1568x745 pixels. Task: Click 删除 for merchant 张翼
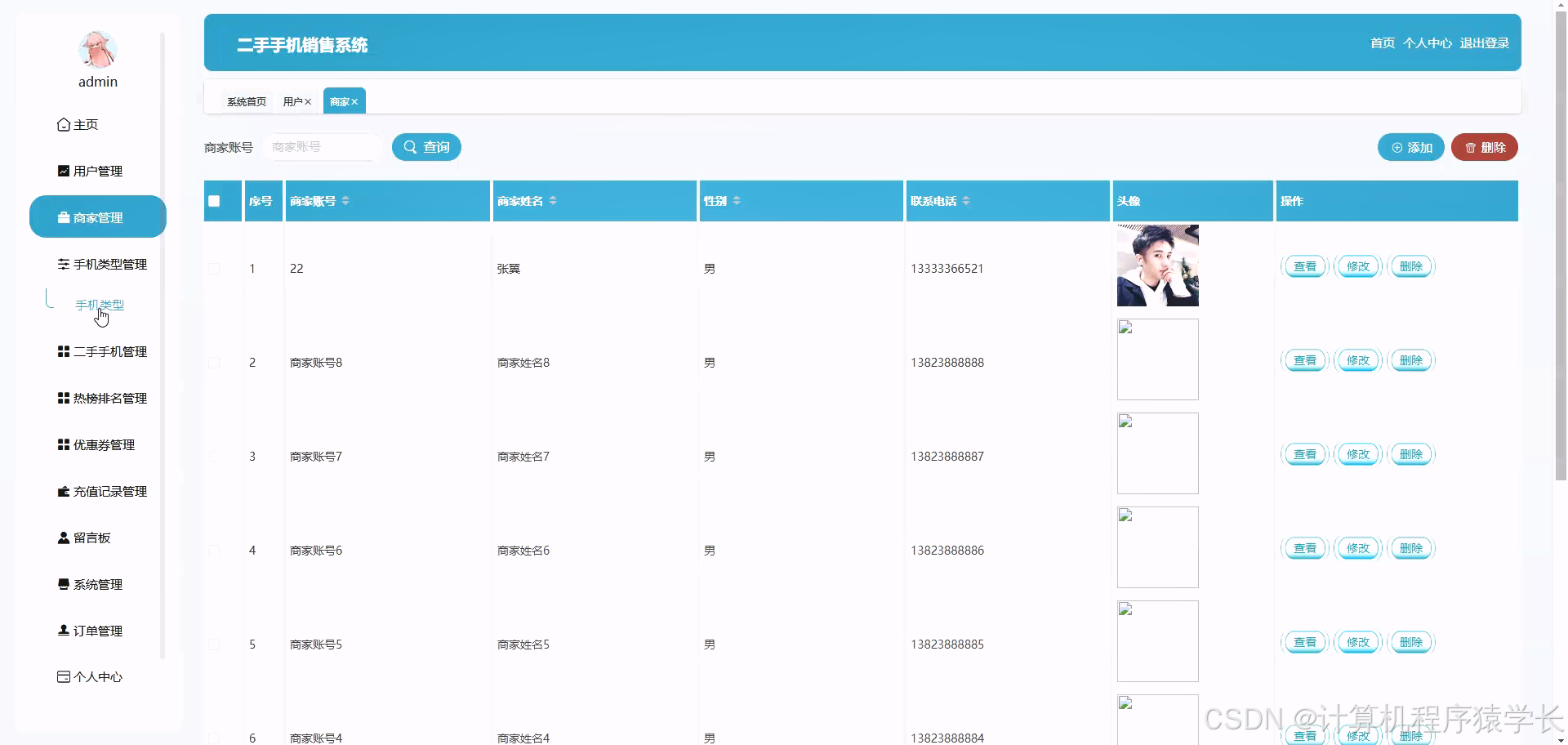tap(1411, 266)
